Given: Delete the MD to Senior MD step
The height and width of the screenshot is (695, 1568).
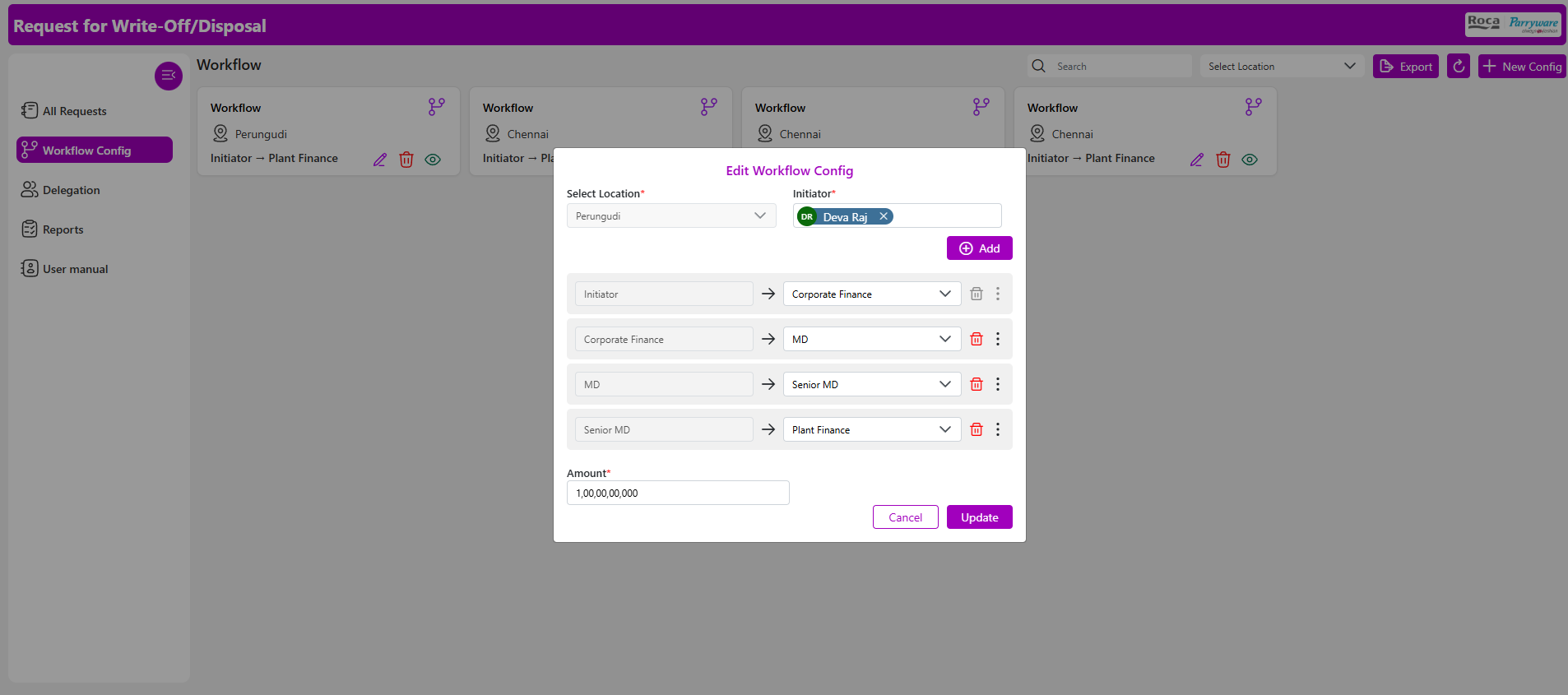Looking at the screenshot, I should [977, 384].
